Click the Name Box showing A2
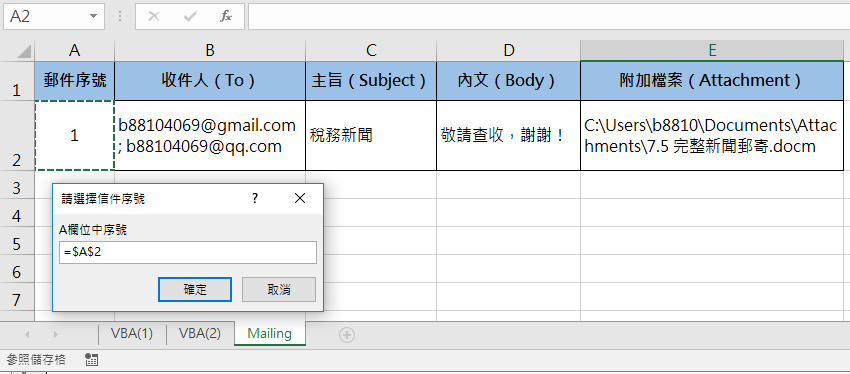The width and height of the screenshot is (850, 374). (x=53, y=17)
